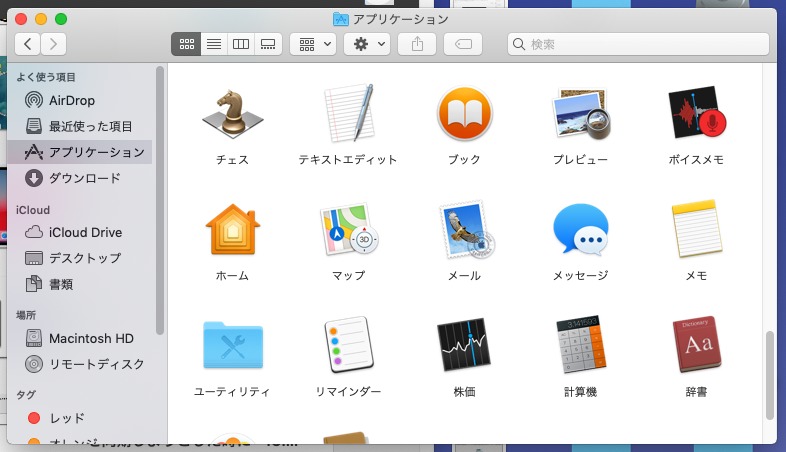The width and height of the screenshot is (786, 452).
Task: Click the green zoom window button
Action: pos(61,19)
